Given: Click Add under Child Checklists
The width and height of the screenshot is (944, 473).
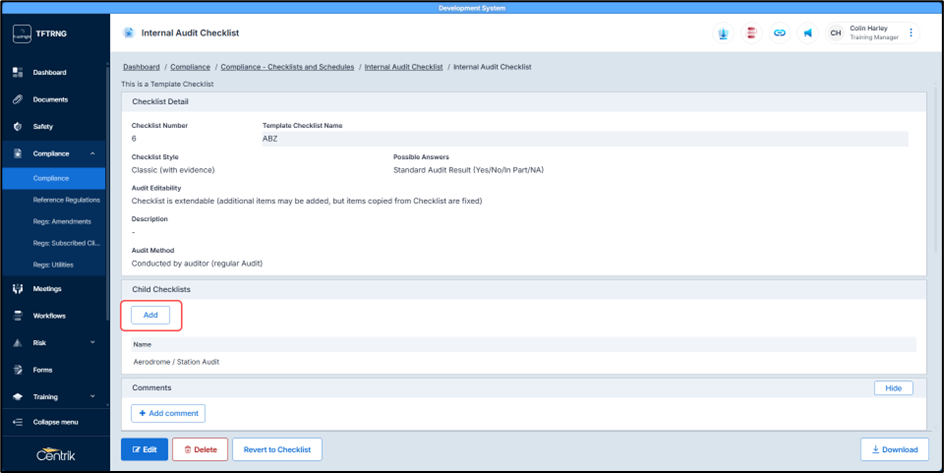Looking at the screenshot, I should [151, 315].
